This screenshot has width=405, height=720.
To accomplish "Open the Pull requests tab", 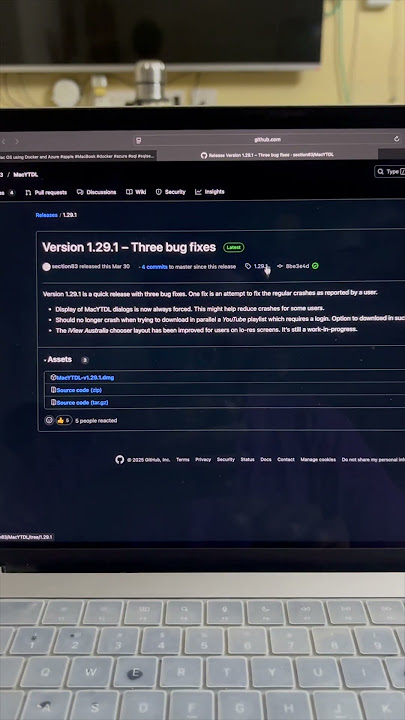I will pos(46,192).
